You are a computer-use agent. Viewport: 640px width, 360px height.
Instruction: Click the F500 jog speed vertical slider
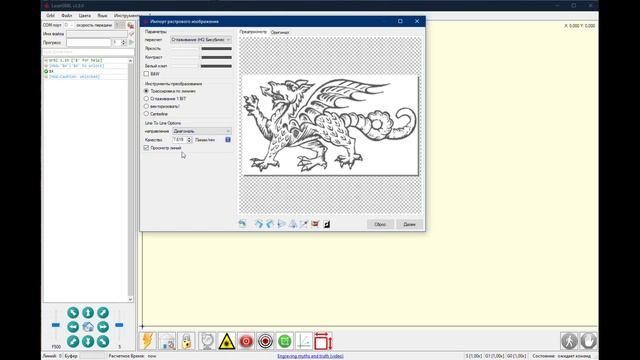point(56,325)
